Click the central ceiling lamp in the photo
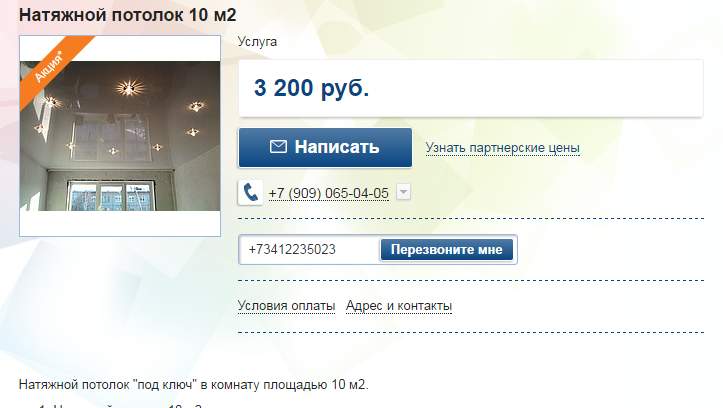Viewport: 723px width, 408px height. tap(130, 88)
